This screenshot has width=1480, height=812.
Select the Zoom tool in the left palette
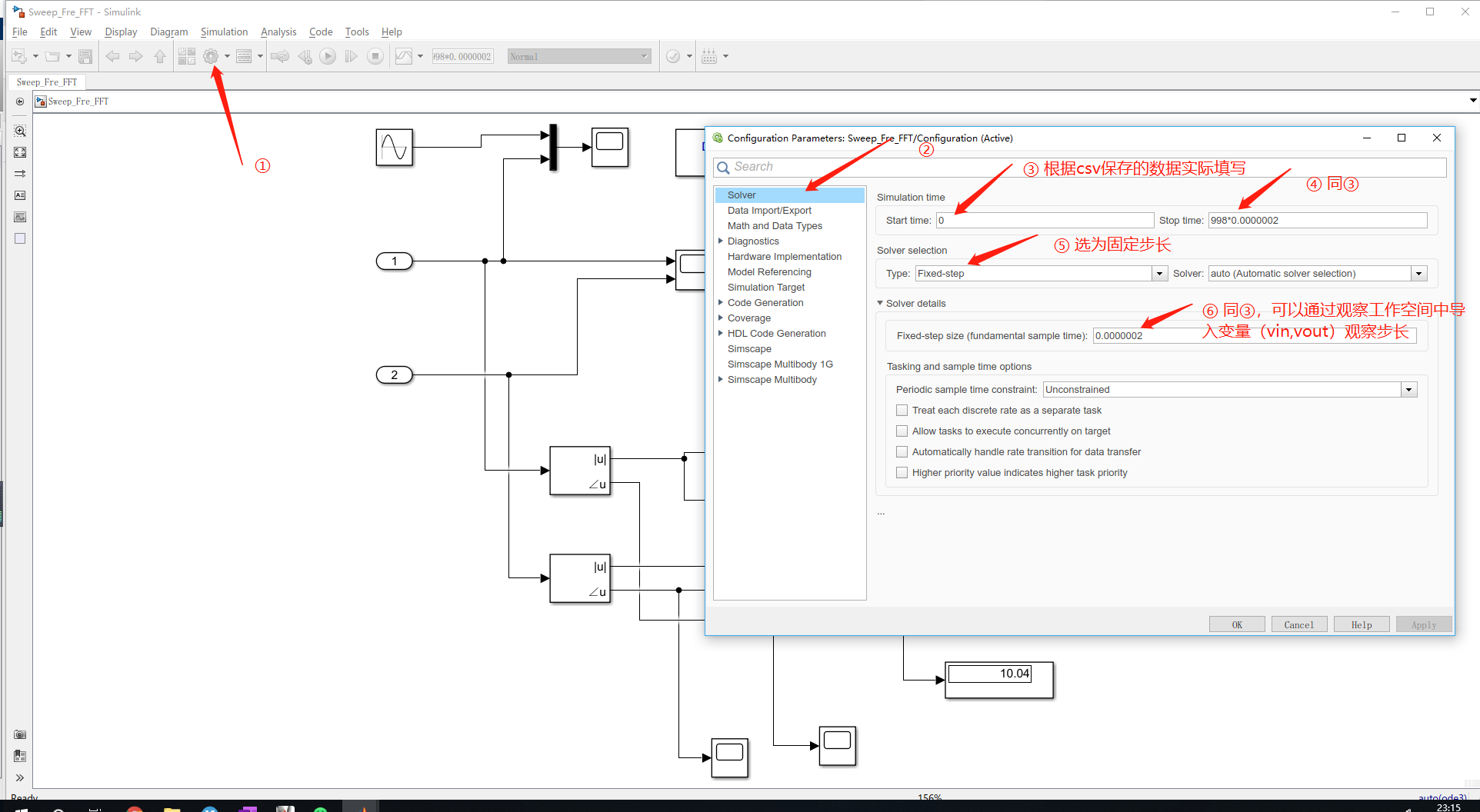[x=19, y=131]
